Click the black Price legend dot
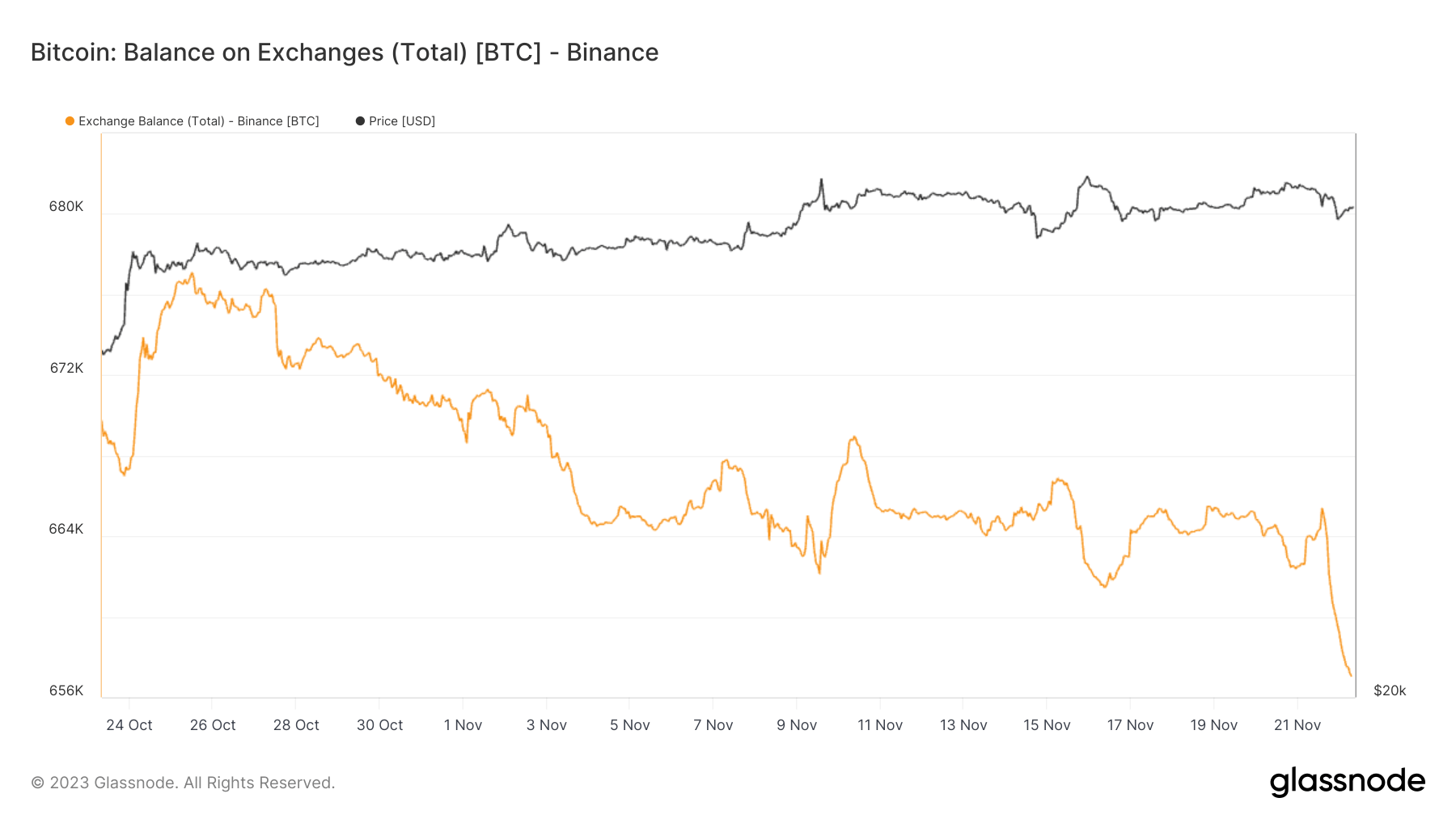This screenshot has height=819, width=1456. coord(360,121)
